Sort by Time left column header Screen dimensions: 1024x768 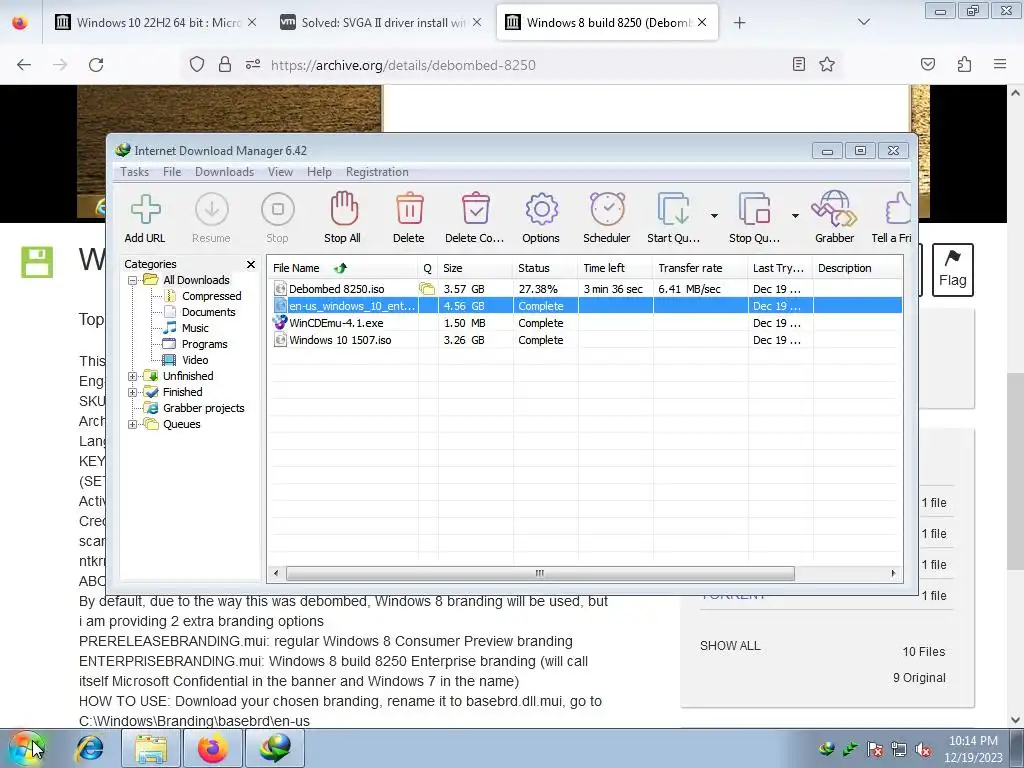click(615, 268)
